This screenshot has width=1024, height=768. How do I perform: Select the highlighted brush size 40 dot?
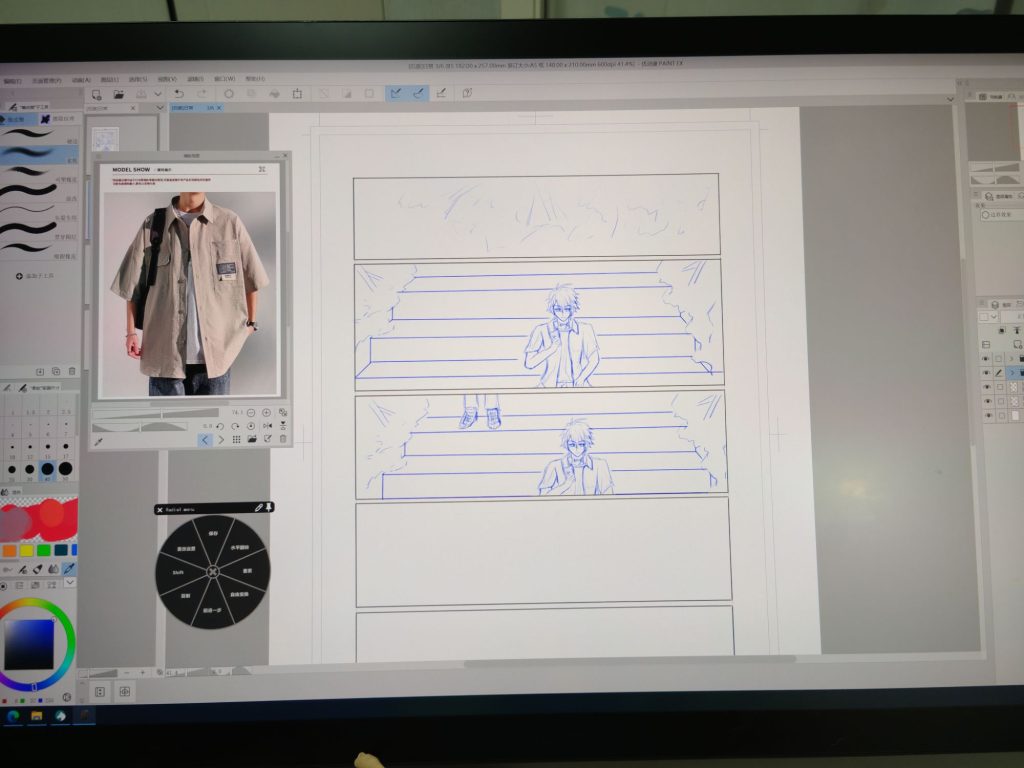(x=47, y=469)
